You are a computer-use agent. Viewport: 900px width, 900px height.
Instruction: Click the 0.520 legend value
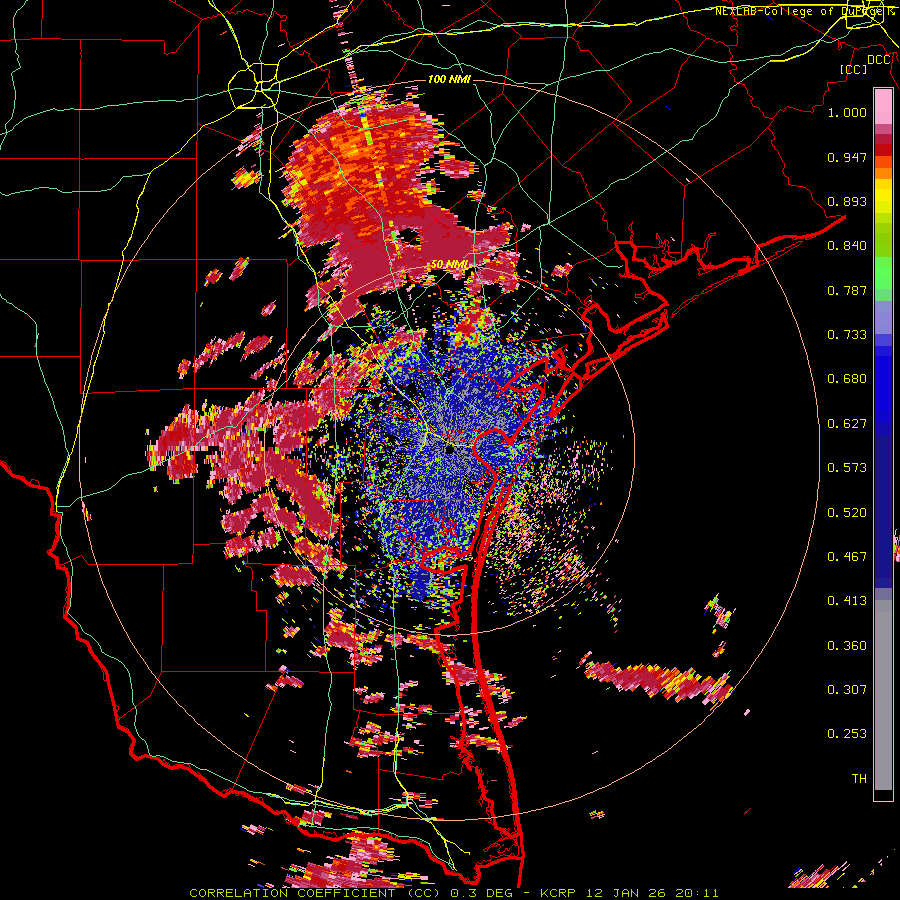coord(847,513)
